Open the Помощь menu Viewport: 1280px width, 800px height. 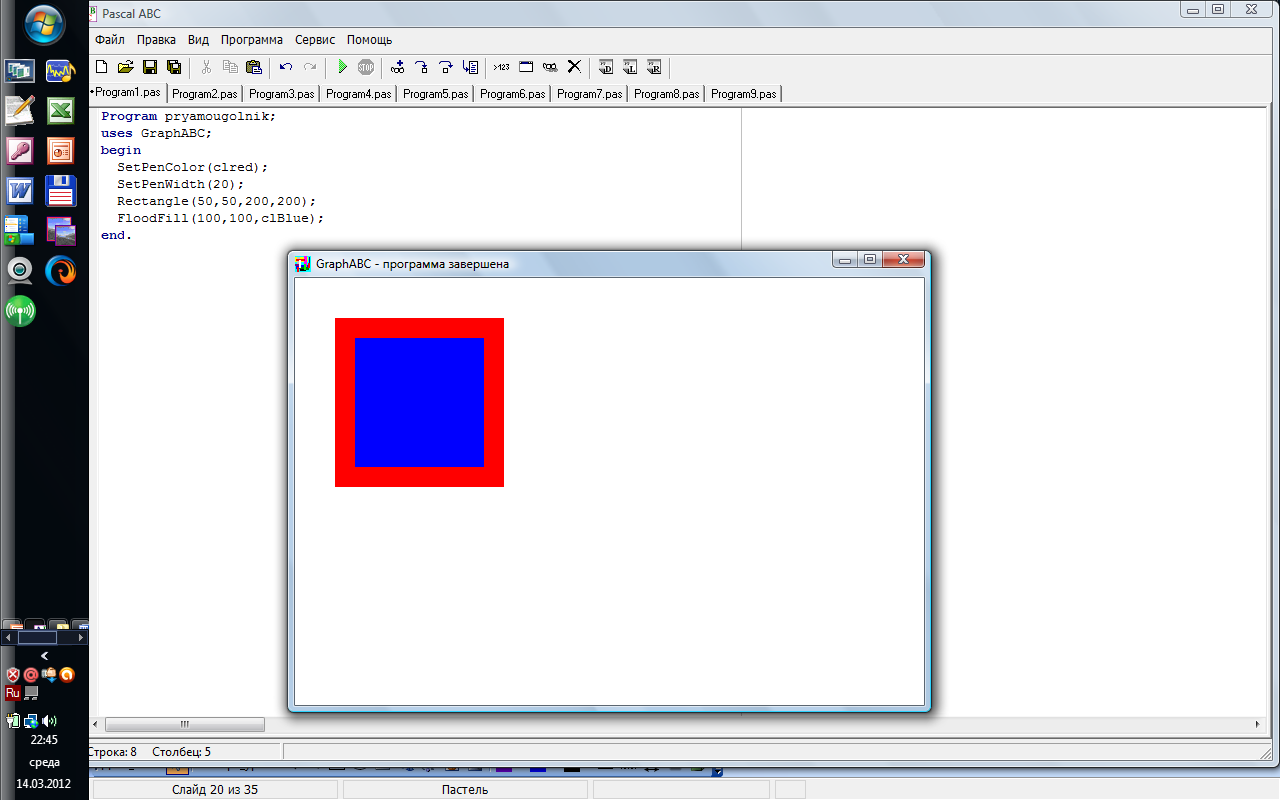tap(370, 40)
